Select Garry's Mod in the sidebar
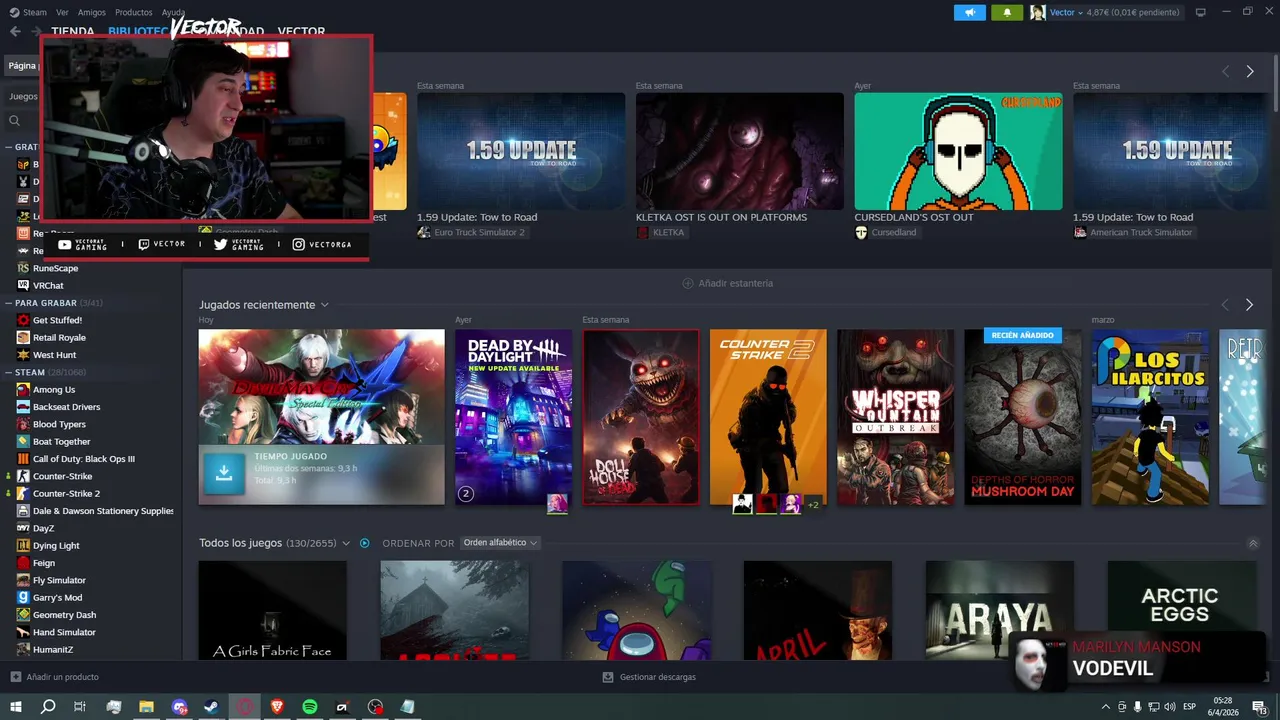The height and width of the screenshot is (720, 1280). (57, 597)
